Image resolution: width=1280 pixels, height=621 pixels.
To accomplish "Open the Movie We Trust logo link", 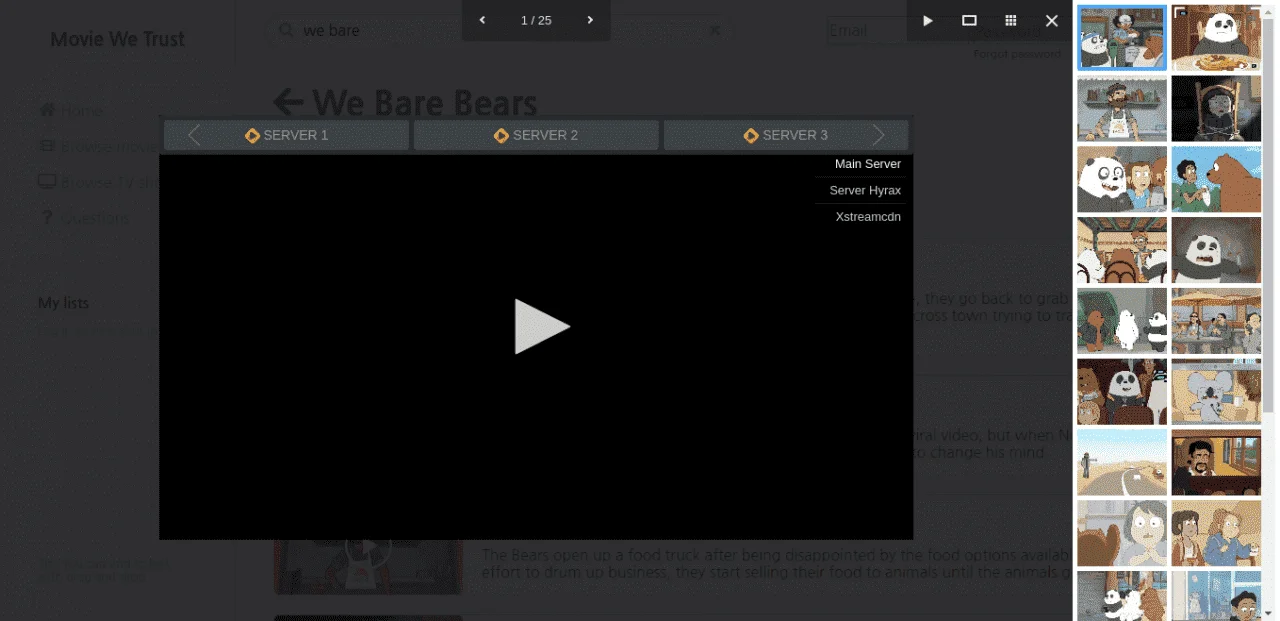I will [x=118, y=40].
